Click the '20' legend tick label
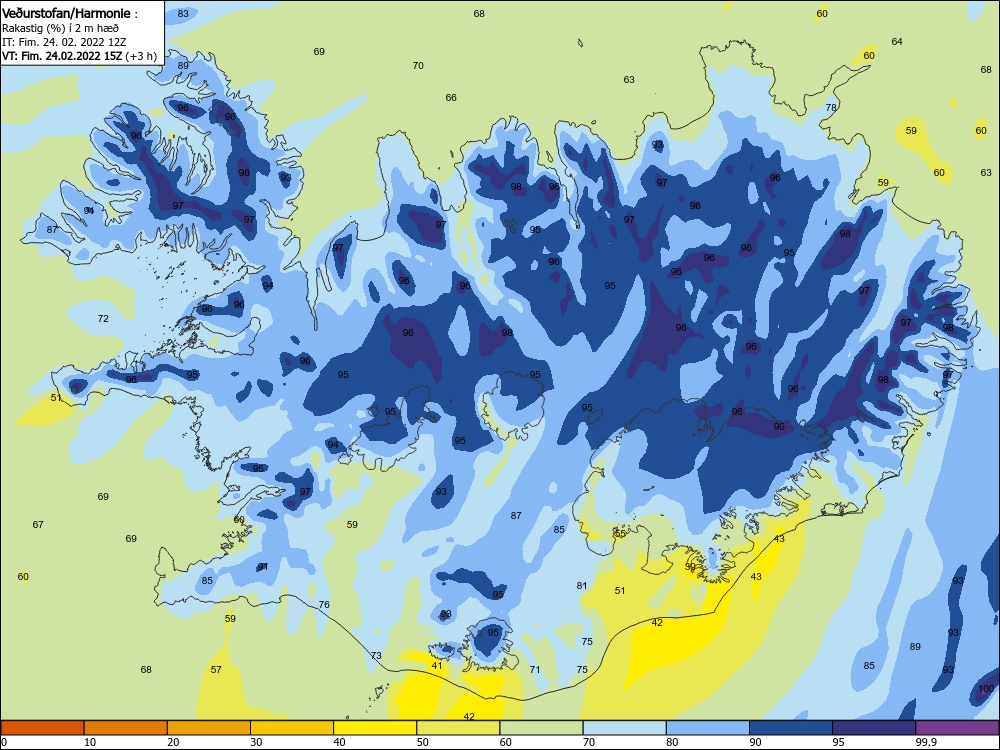 tap(173, 742)
